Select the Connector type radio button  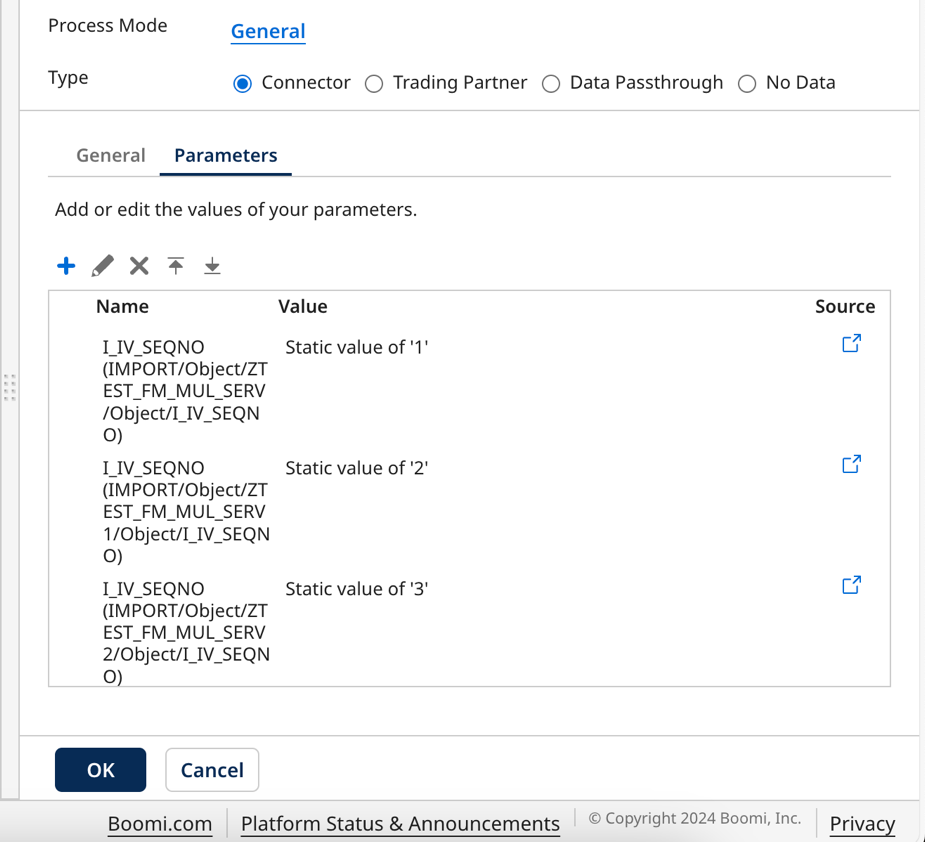[241, 83]
